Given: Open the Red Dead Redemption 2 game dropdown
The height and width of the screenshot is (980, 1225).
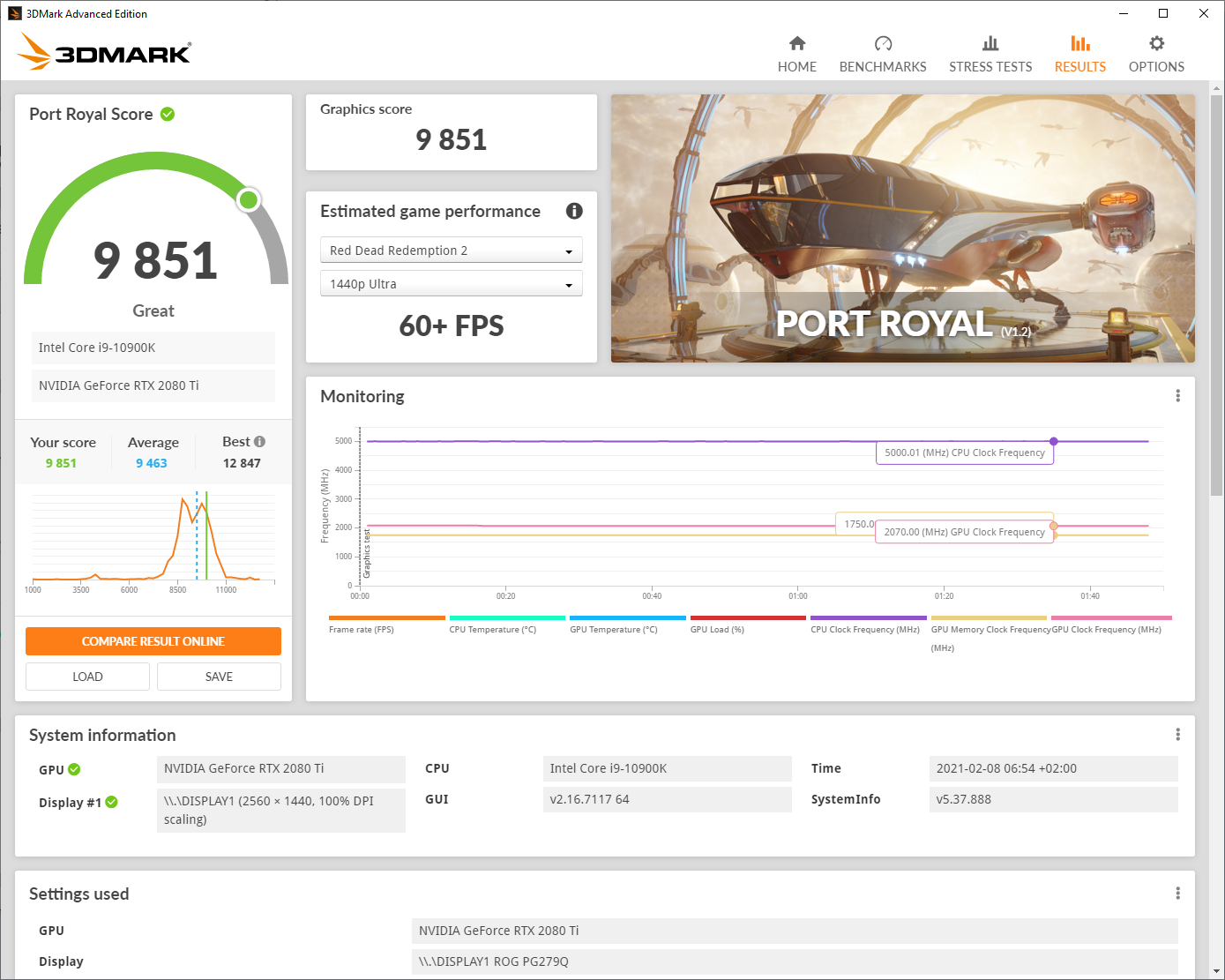Looking at the screenshot, I should click(451, 251).
